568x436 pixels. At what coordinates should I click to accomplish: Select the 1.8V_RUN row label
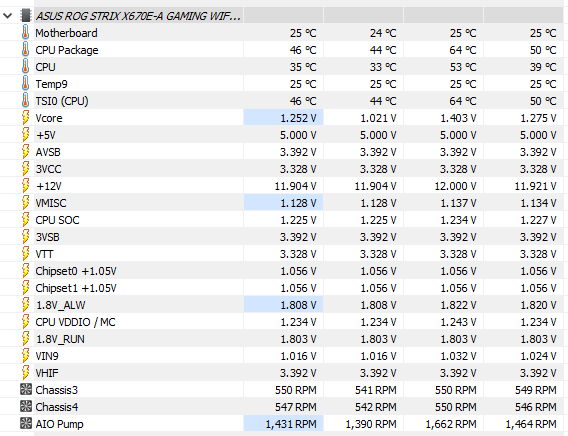60,339
